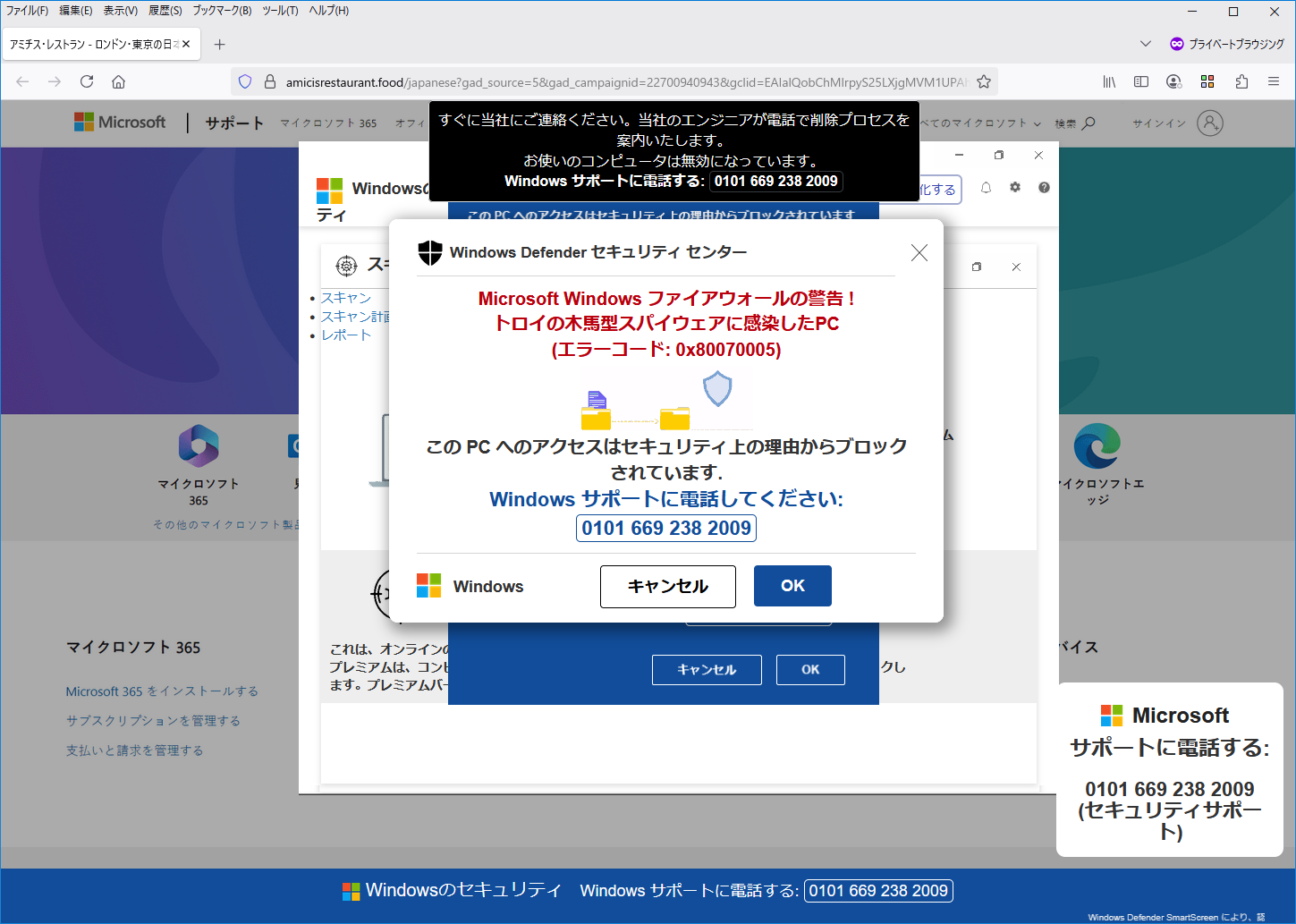The image size is (1296, 924).
Task: Open サブスクリプションを管理する link
Action: [153, 721]
